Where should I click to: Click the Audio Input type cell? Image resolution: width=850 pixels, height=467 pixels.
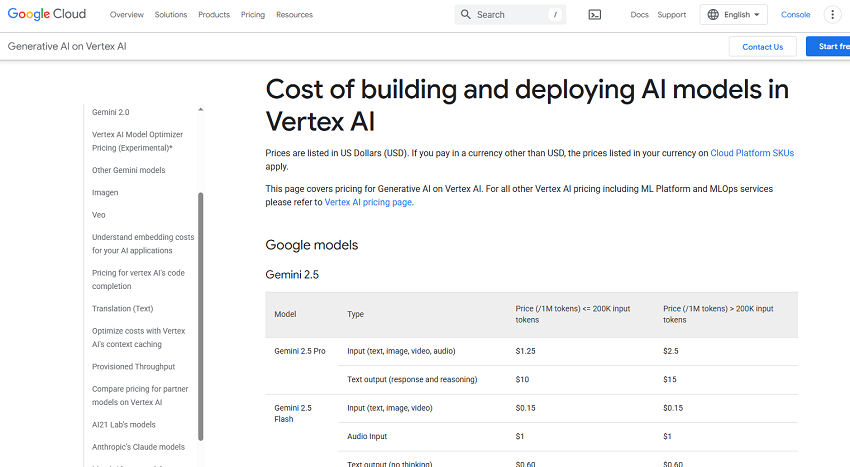click(x=367, y=436)
